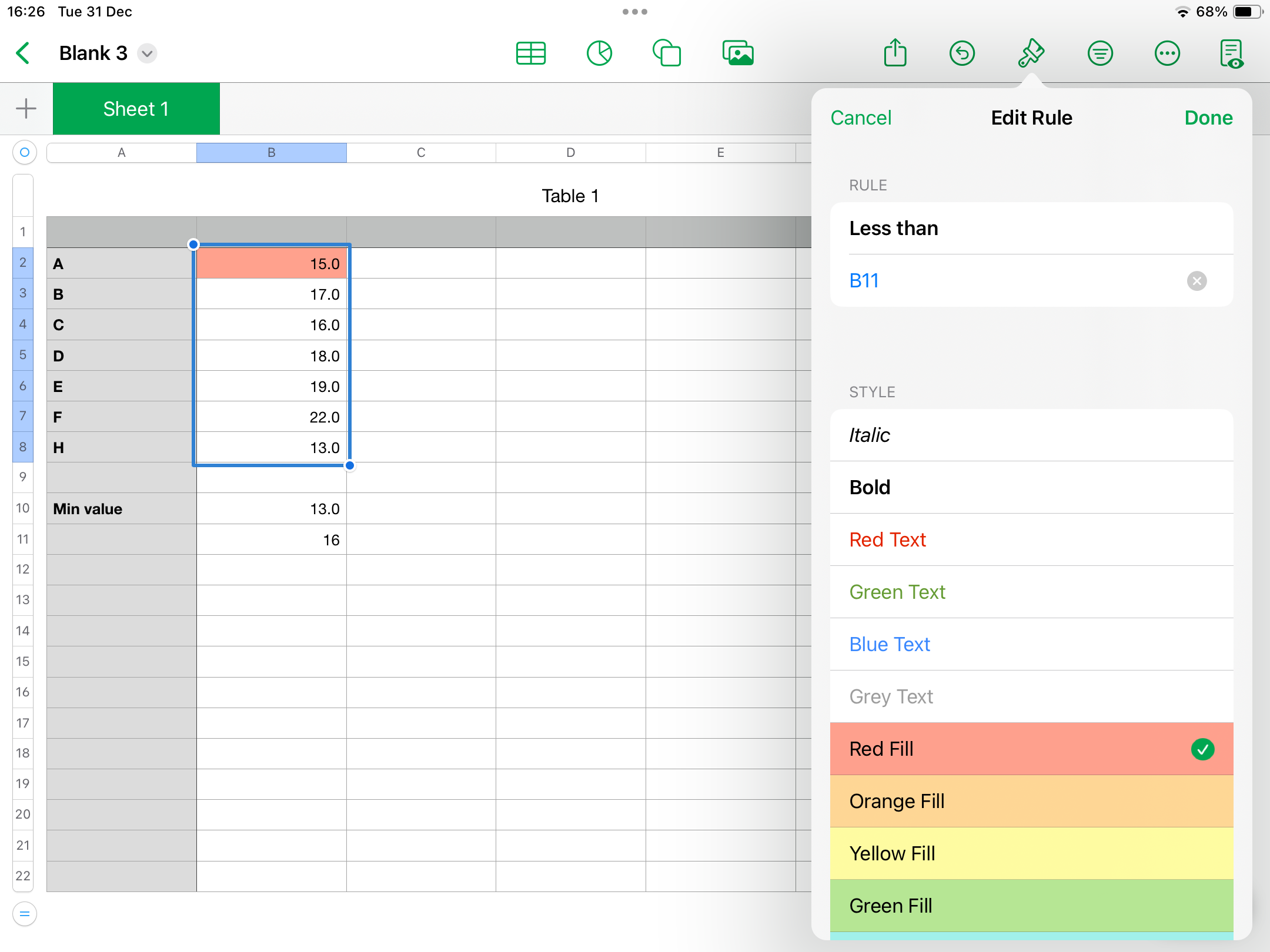Viewport: 1270px width, 952px height.
Task: Open the insert shape menu
Action: tap(667, 53)
